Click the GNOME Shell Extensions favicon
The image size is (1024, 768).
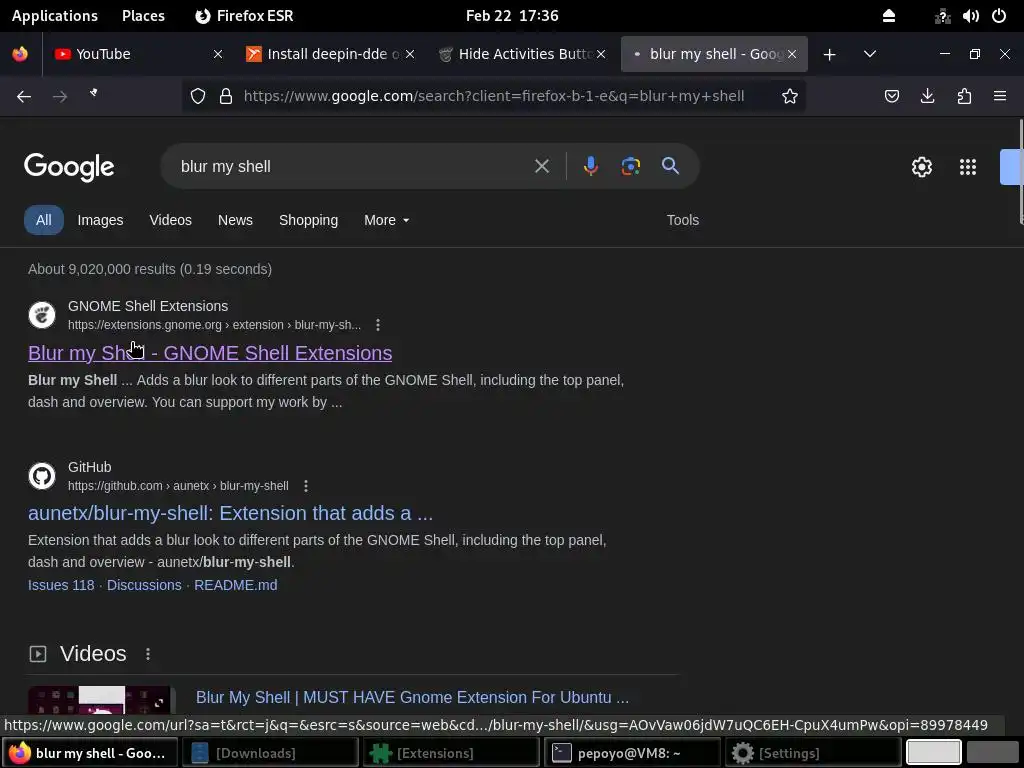pyautogui.click(x=42, y=315)
